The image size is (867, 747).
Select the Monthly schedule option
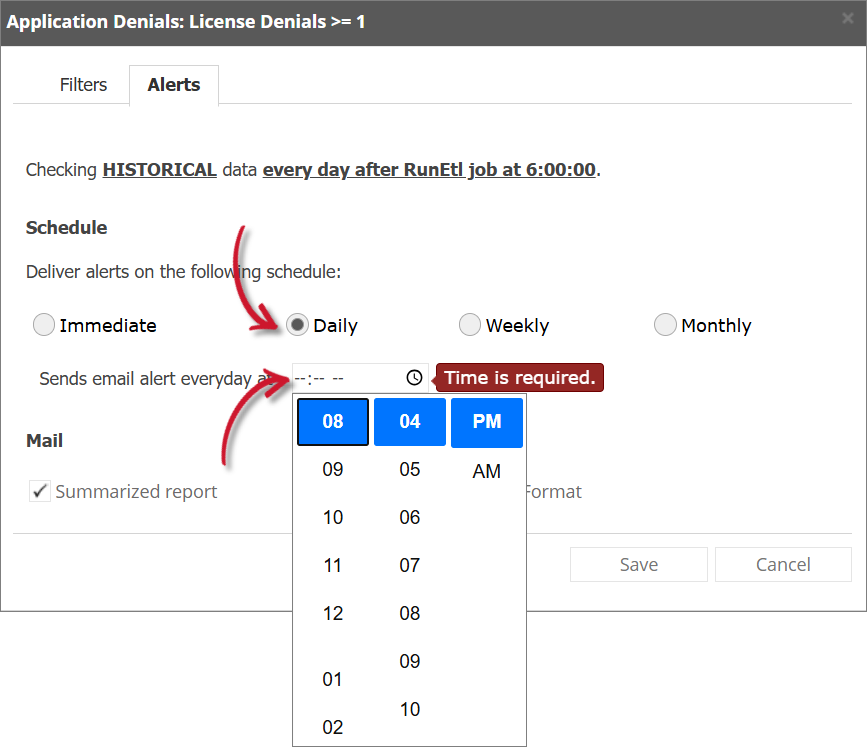click(x=665, y=324)
